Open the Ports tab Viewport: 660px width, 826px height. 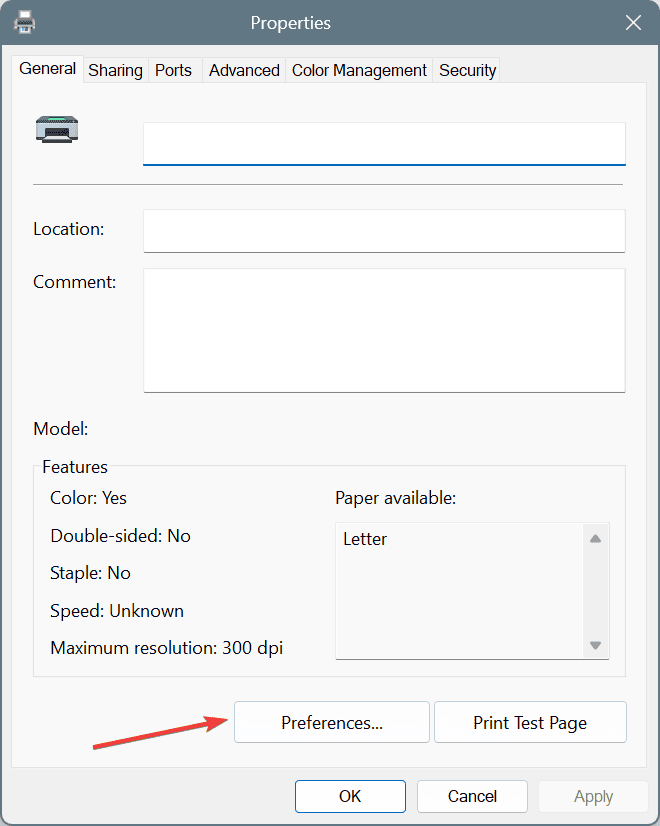coord(173,70)
